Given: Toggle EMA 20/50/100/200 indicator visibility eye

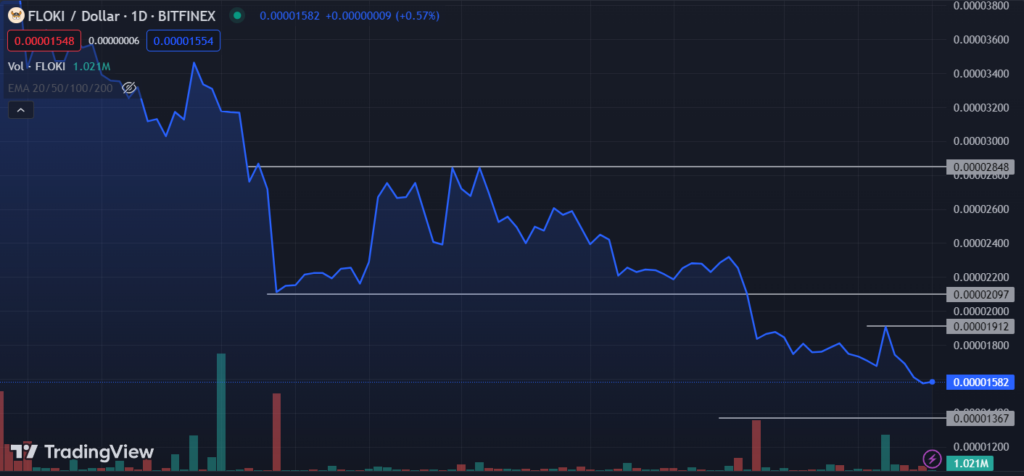Looking at the screenshot, I should 129,87.
